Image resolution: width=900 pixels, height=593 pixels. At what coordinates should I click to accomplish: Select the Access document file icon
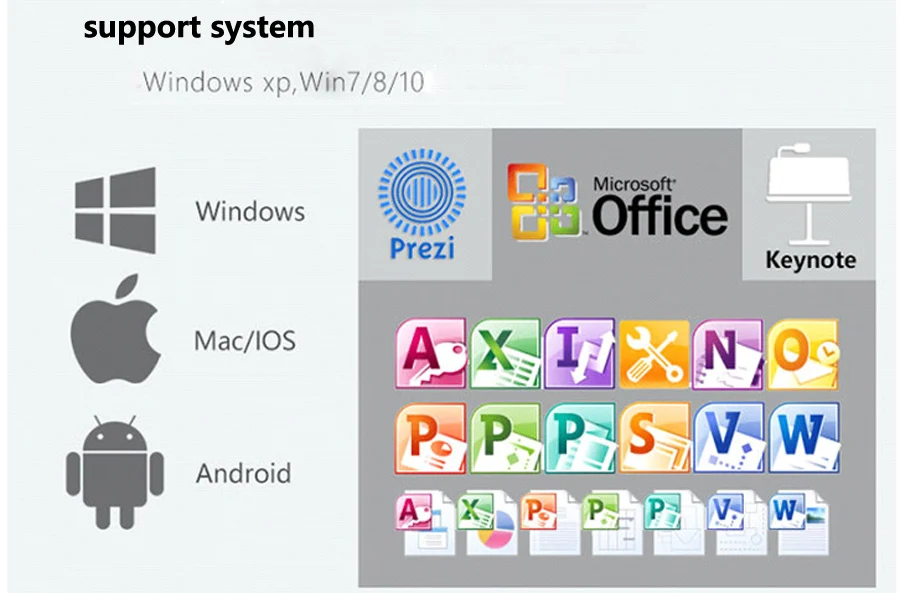coord(425,522)
